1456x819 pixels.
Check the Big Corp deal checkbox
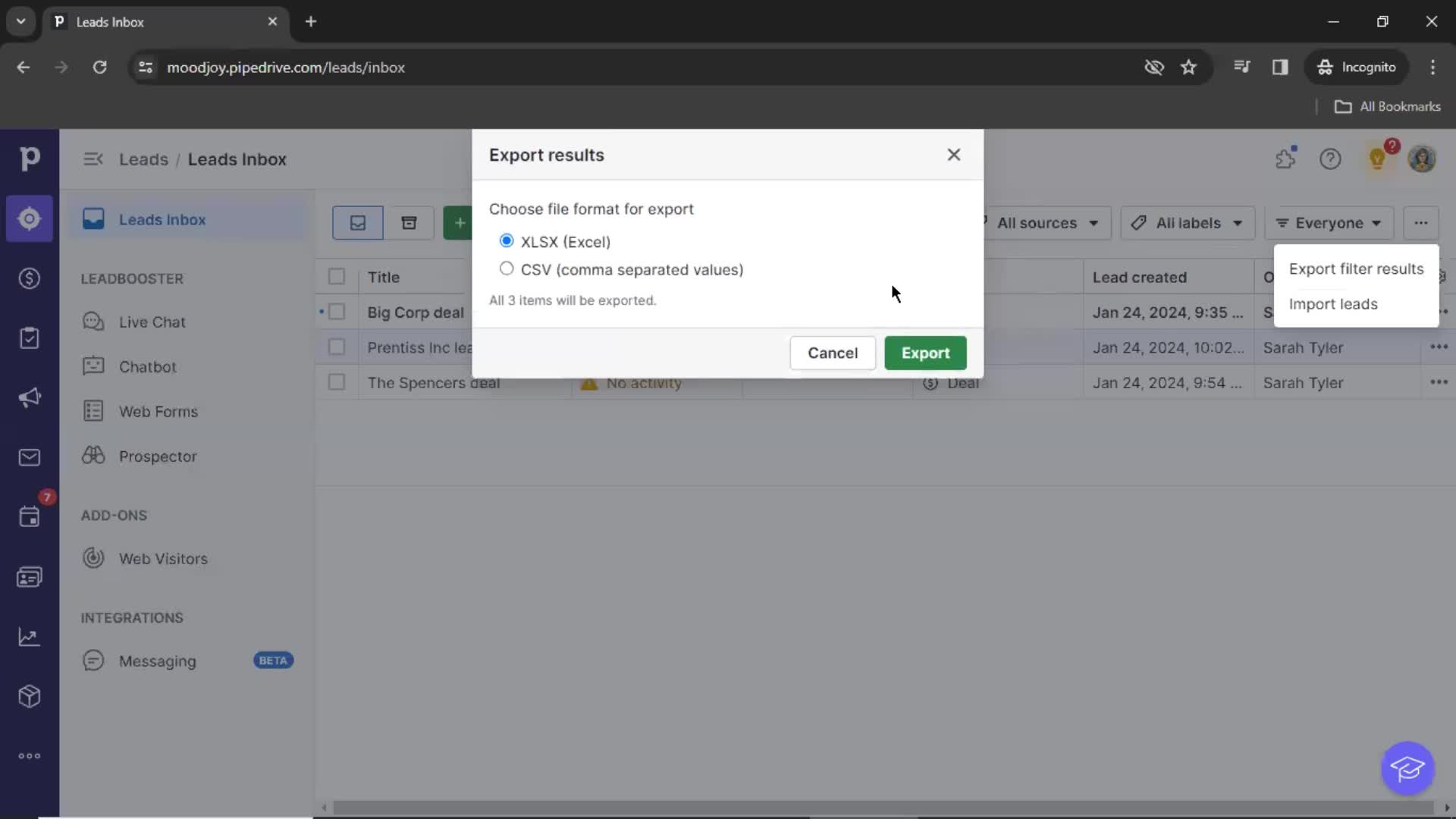pyautogui.click(x=337, y=312)
